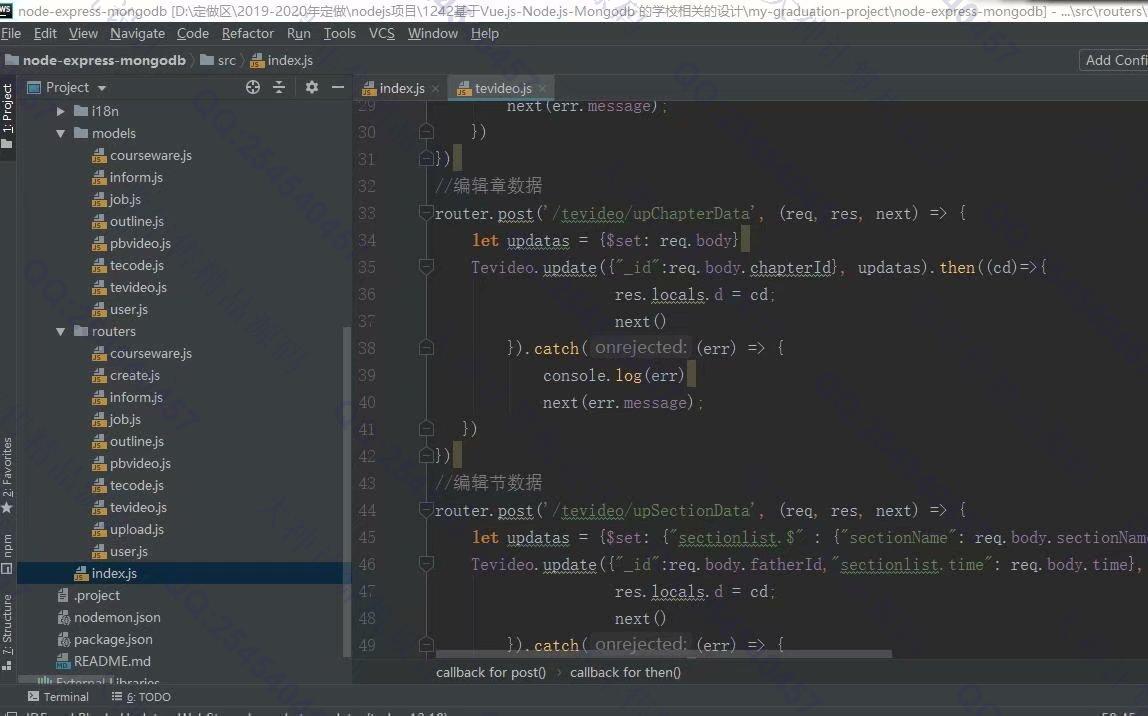The height and width of the screenshot is (716, 1148).
Task: Toggle the Structure side tab
Action: 7,632
